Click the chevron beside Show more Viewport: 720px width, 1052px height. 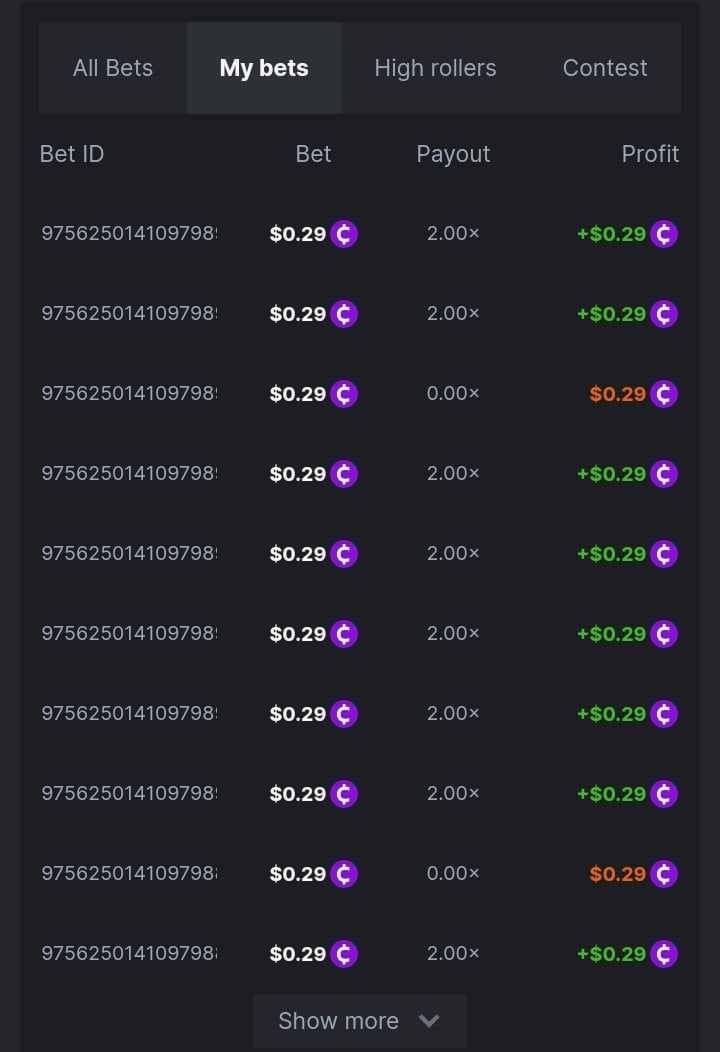point(429,1021)
